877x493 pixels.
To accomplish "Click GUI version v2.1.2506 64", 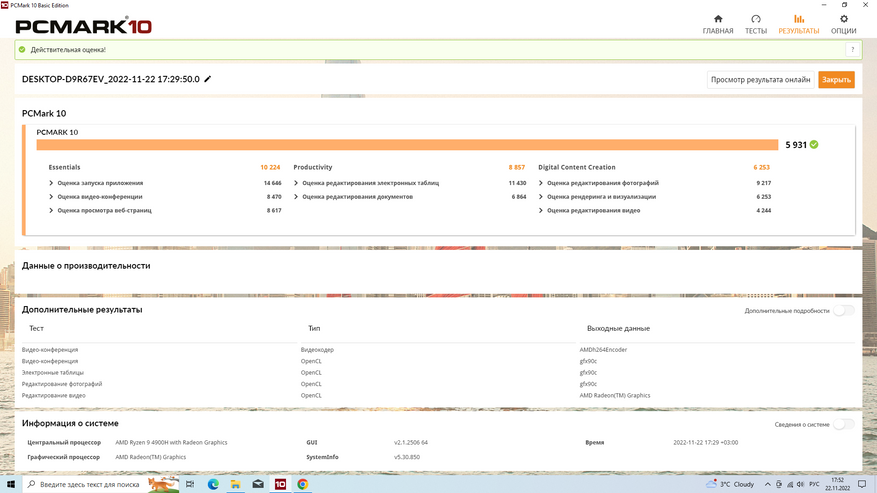I will 411,443.
